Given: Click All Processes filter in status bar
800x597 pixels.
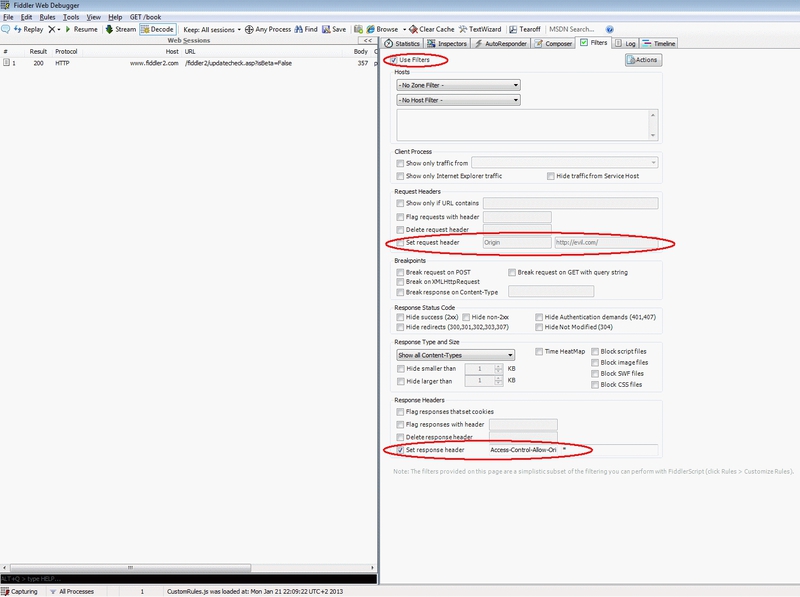Looking at the screenshot, I should (x=72, y=592).
